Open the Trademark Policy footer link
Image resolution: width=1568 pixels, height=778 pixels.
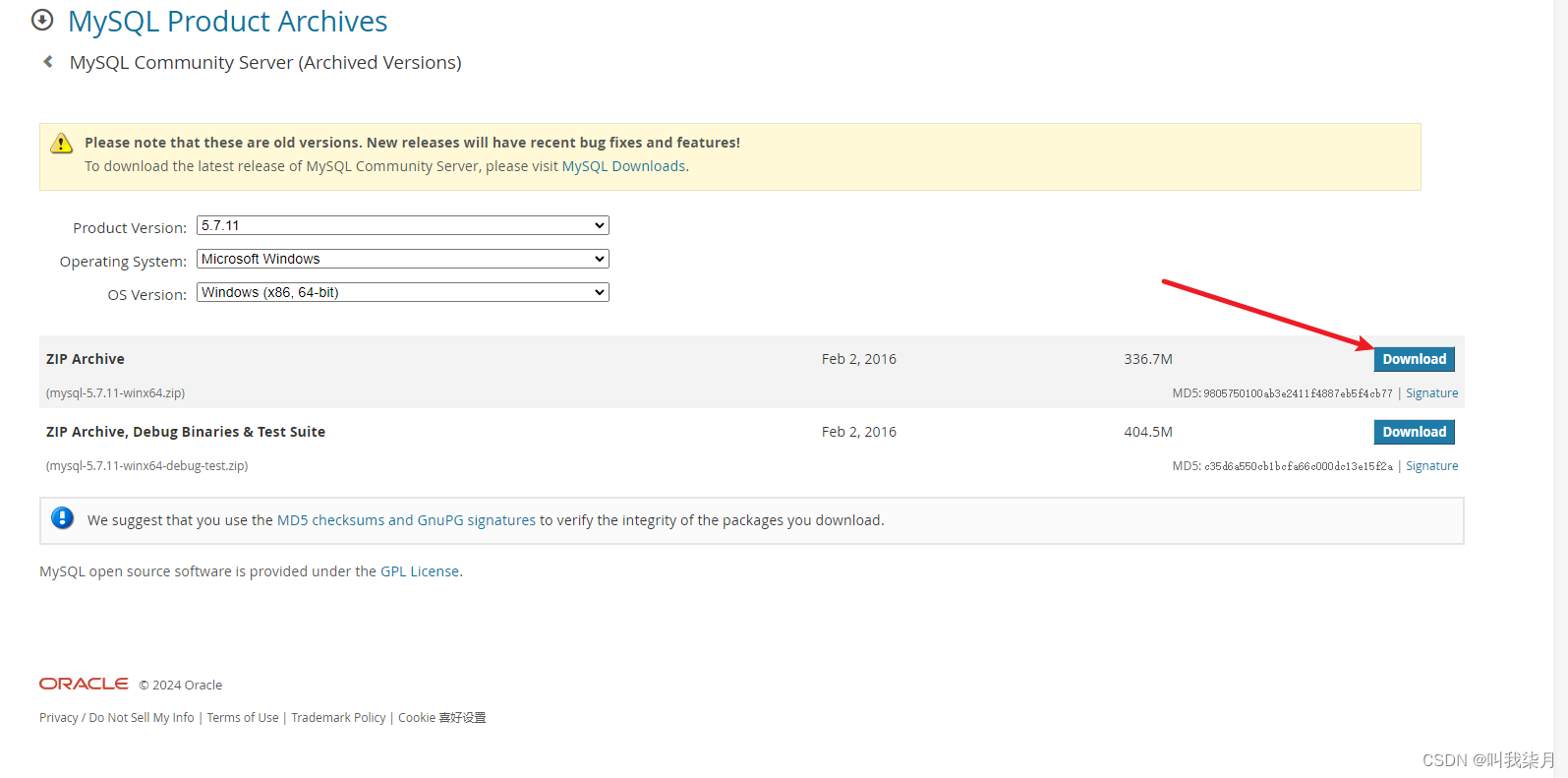(x=338, y=718)
